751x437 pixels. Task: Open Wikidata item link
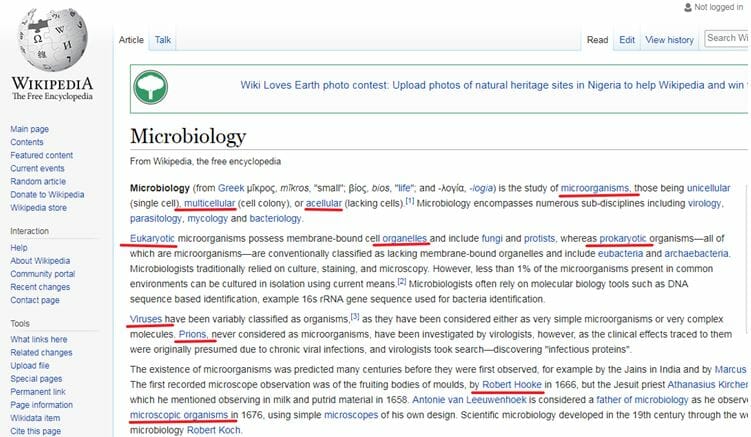(35, 418)
